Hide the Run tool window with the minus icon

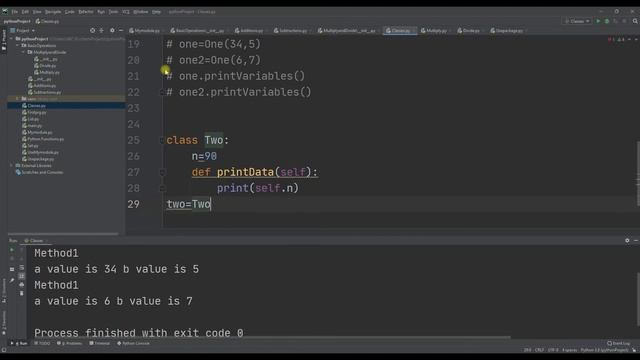pyautogui.click(x=636, y=241)
